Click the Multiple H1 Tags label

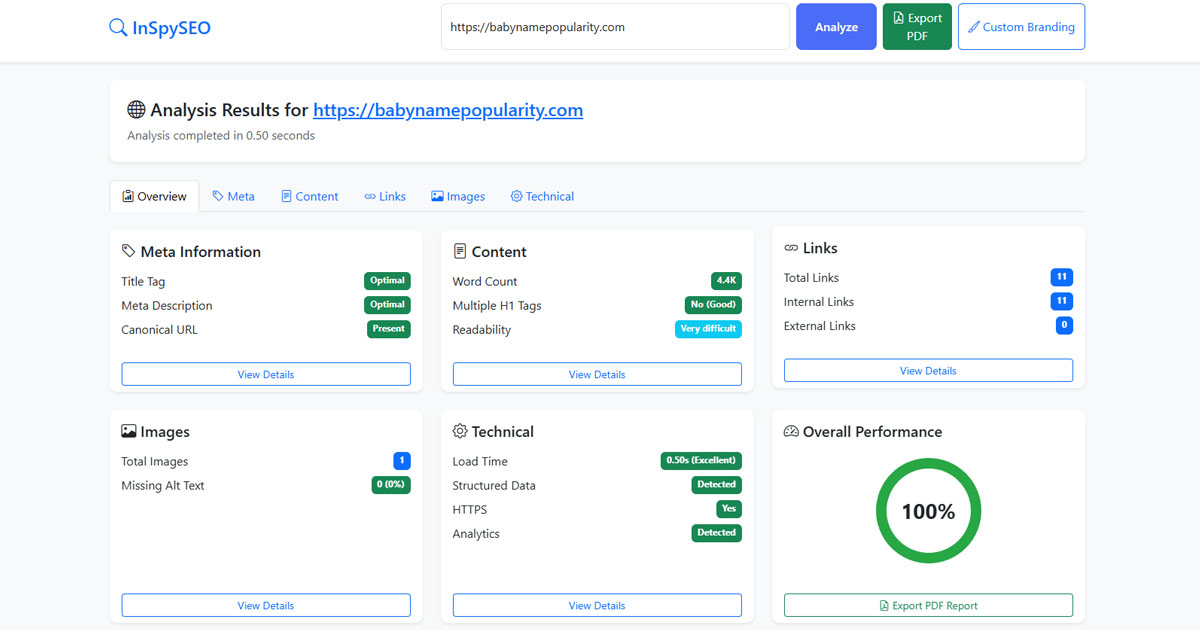point(497,305)
